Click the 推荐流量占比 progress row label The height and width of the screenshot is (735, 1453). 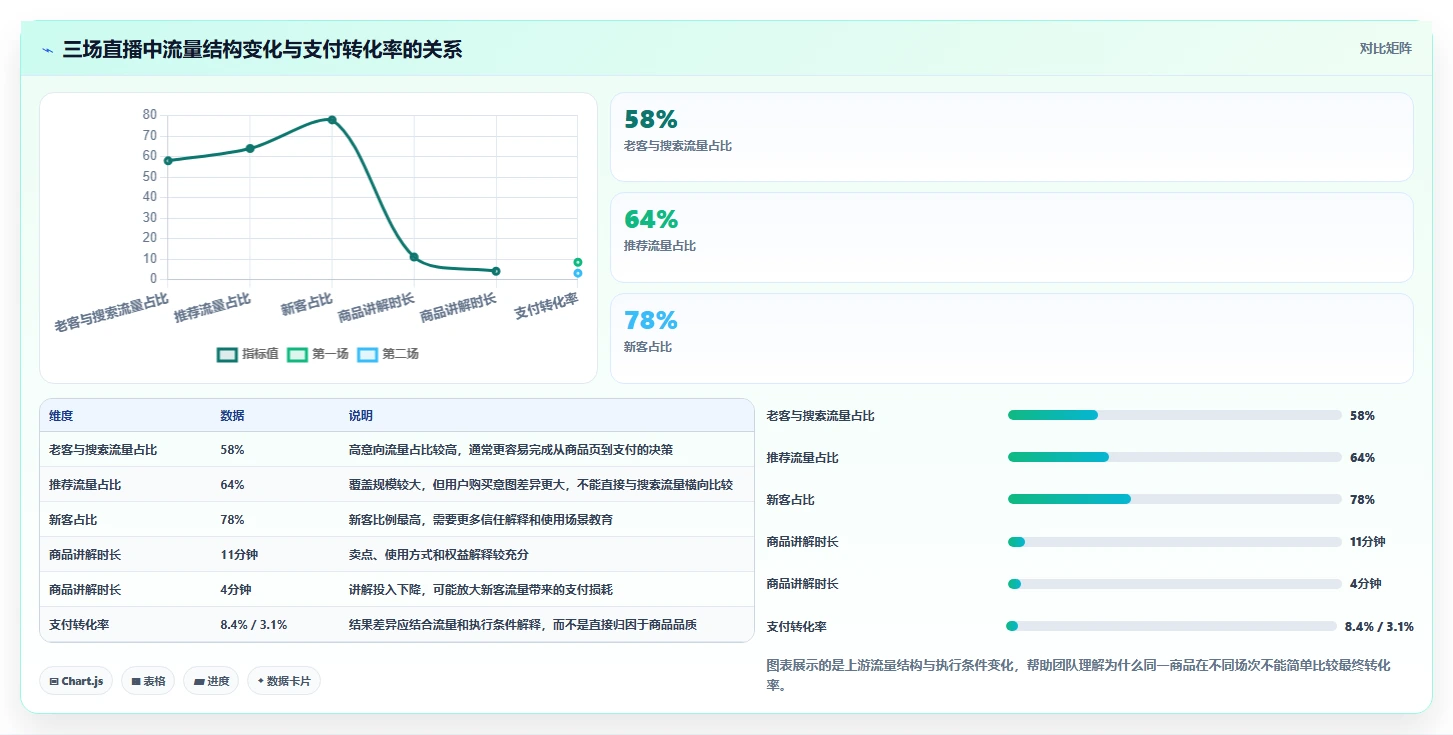(x=802, y=458)
